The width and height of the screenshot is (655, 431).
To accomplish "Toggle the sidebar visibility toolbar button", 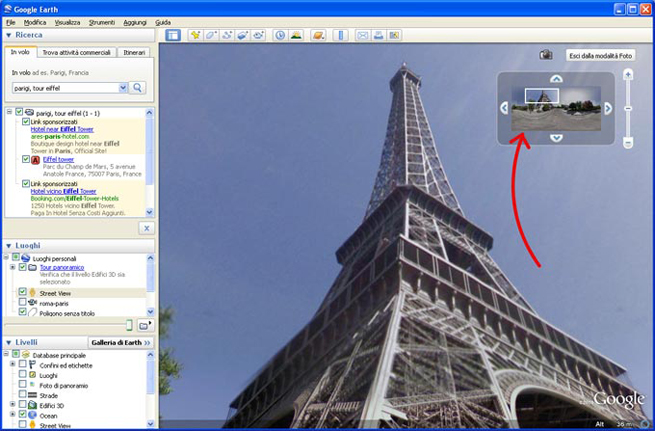I will point(173,35).
